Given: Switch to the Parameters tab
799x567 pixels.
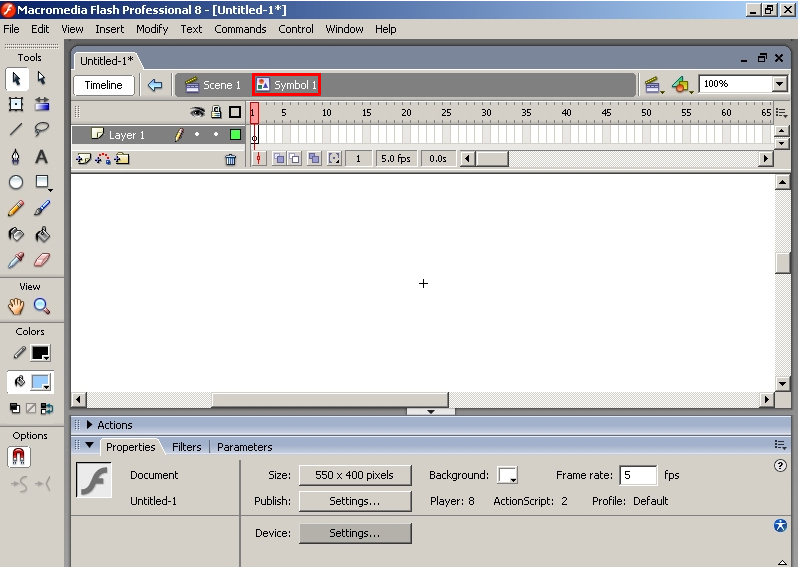Looking at the screenshot, I should [x=245, y=447].
